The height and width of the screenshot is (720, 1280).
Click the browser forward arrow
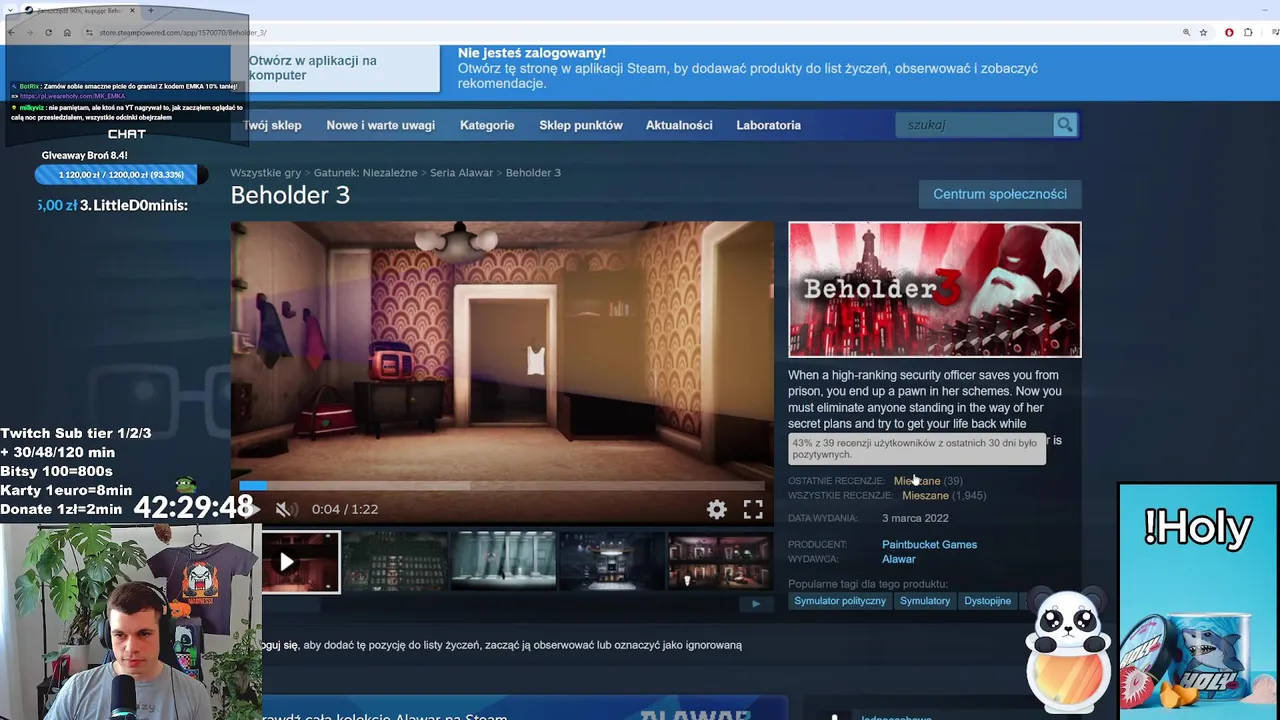[x=29, y=32]
